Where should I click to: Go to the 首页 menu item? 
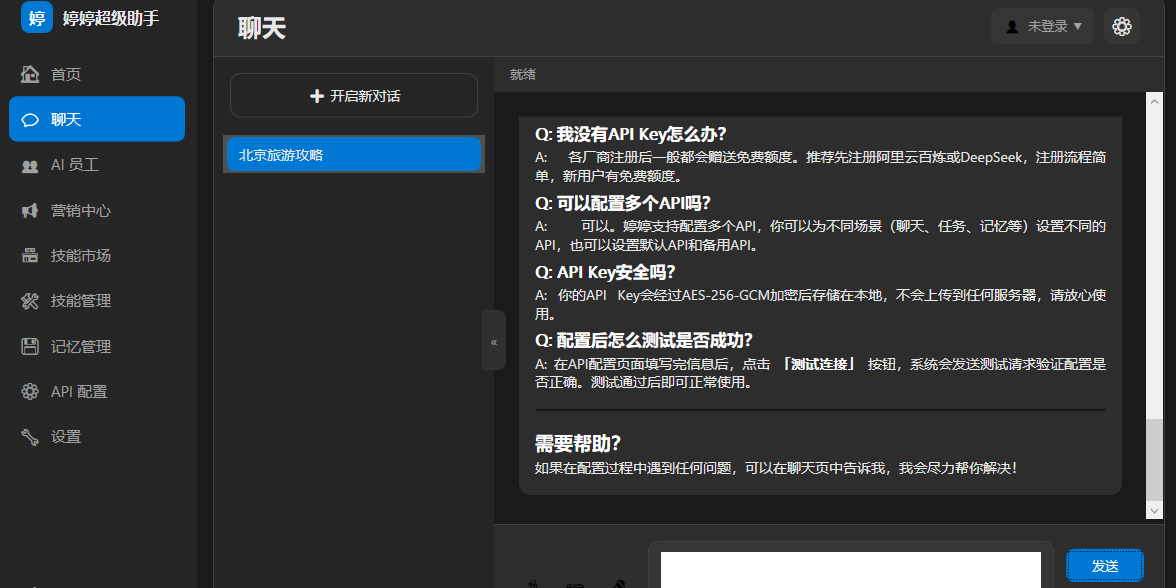pos(97,74)
